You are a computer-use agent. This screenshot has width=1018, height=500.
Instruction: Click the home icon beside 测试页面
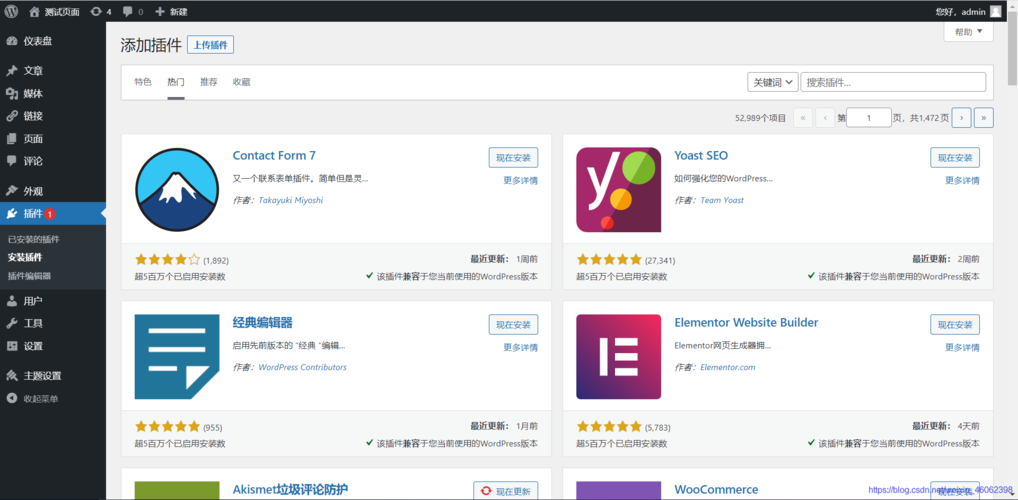pos(34,11)
